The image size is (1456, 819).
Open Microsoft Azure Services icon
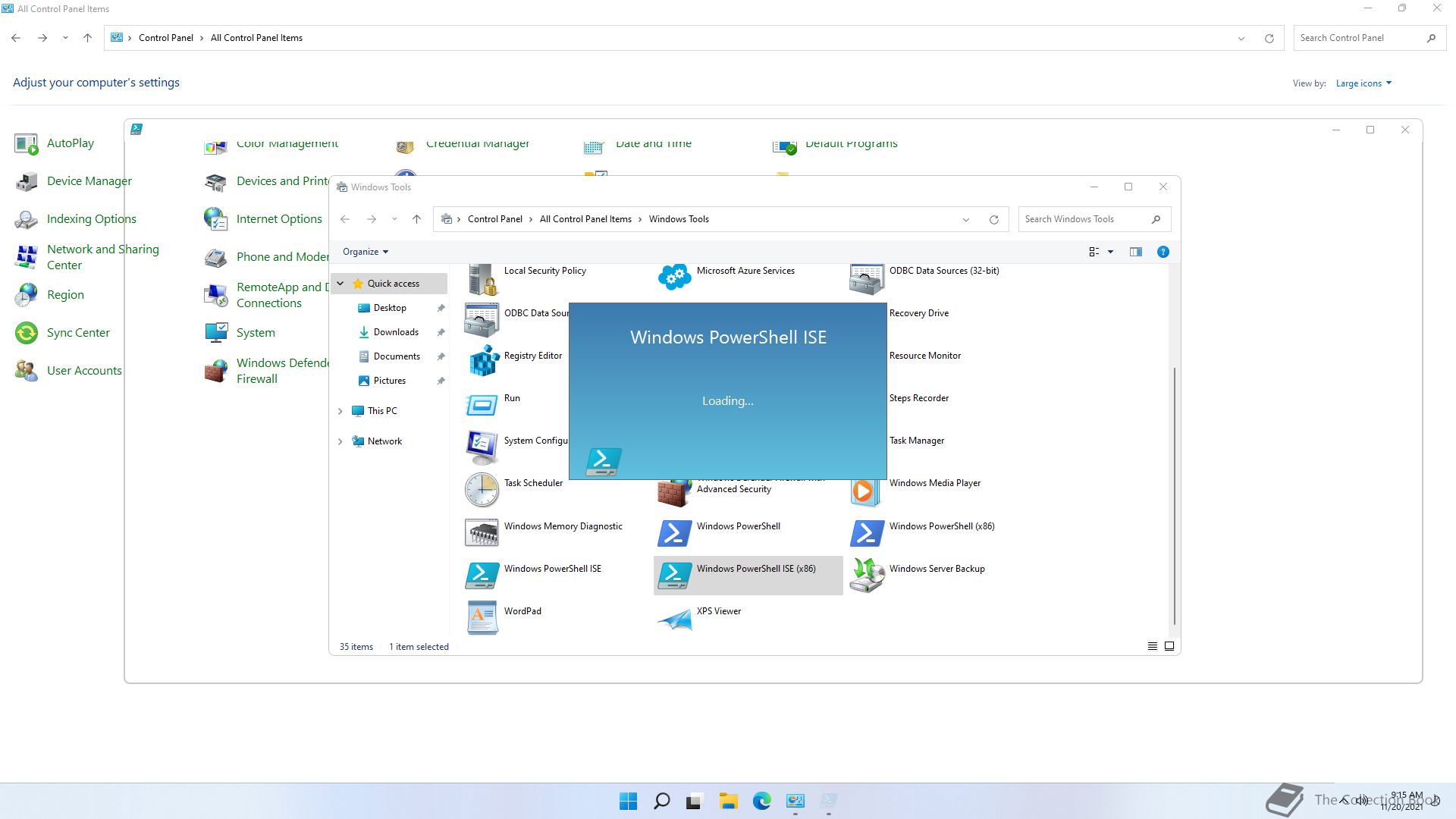click(x=674, y=278)
